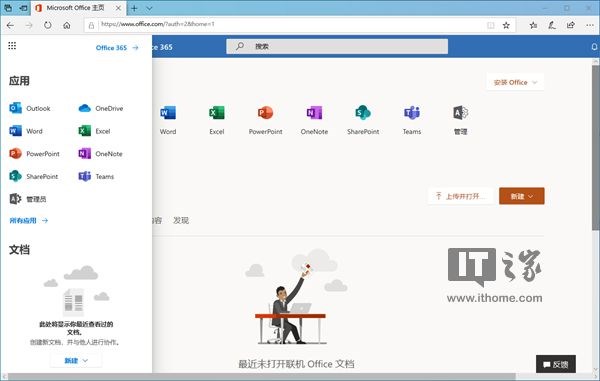This screenshot has width=600, height=381.
Task: Switch to the 发现 tab
Action: click(x=181, y=220)
